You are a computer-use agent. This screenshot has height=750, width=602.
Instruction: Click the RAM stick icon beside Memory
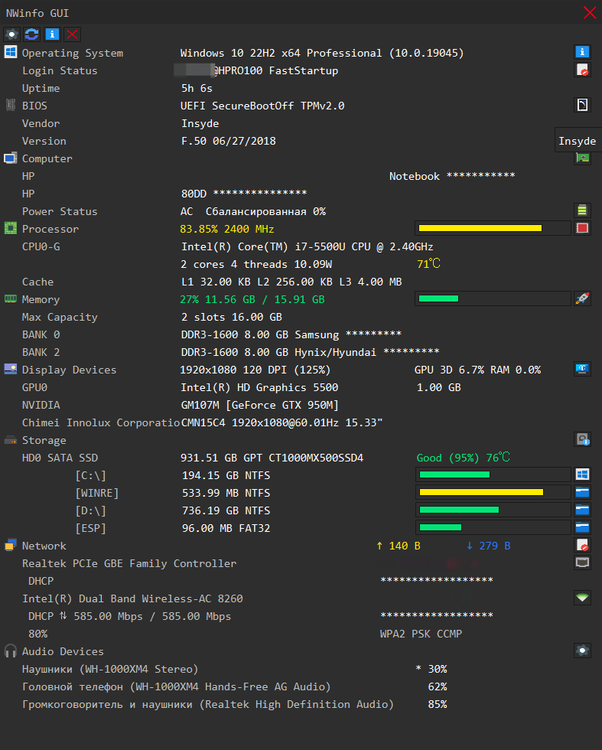coord(11,299)
